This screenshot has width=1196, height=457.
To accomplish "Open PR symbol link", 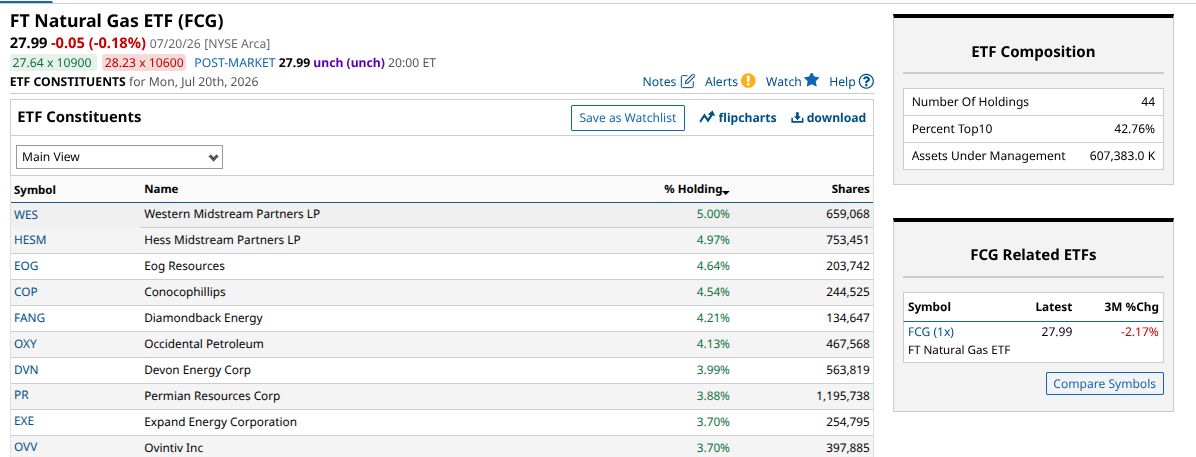I will point(21,395).
